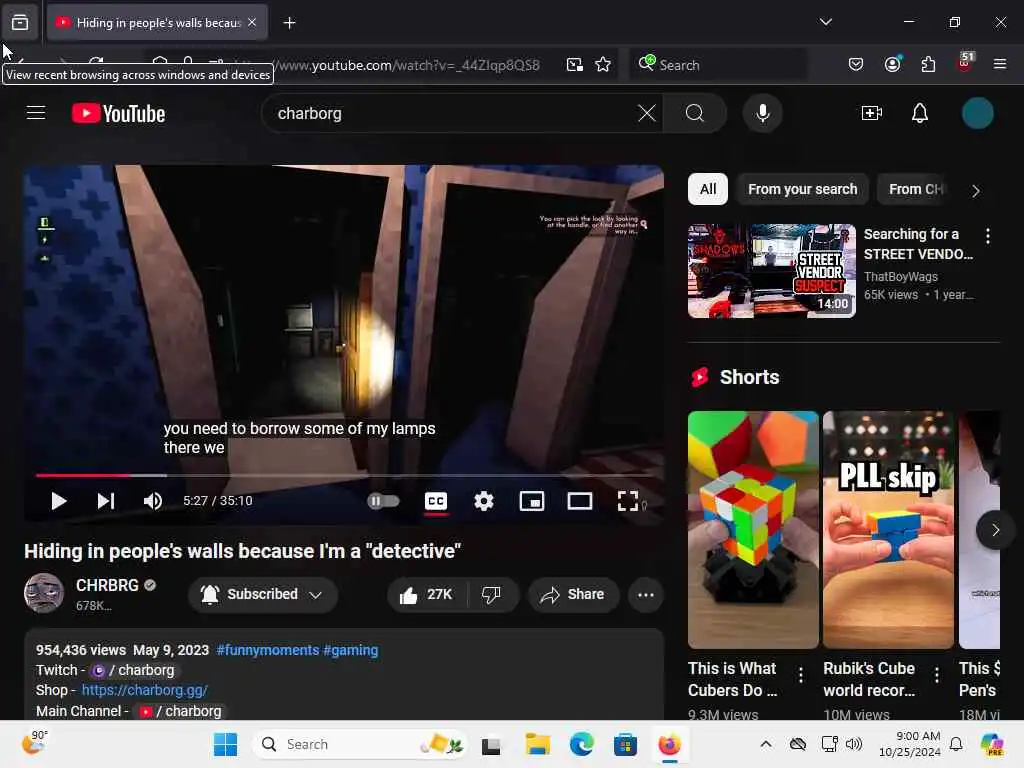Start voice search with microphone

tap(762, 113)
